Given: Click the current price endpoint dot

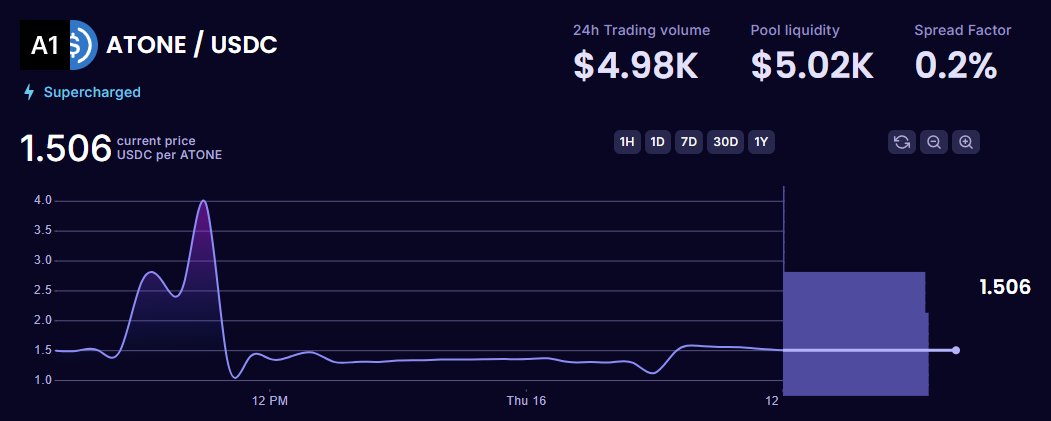Looking at the screenshot, I should click(x=956, y=350).
